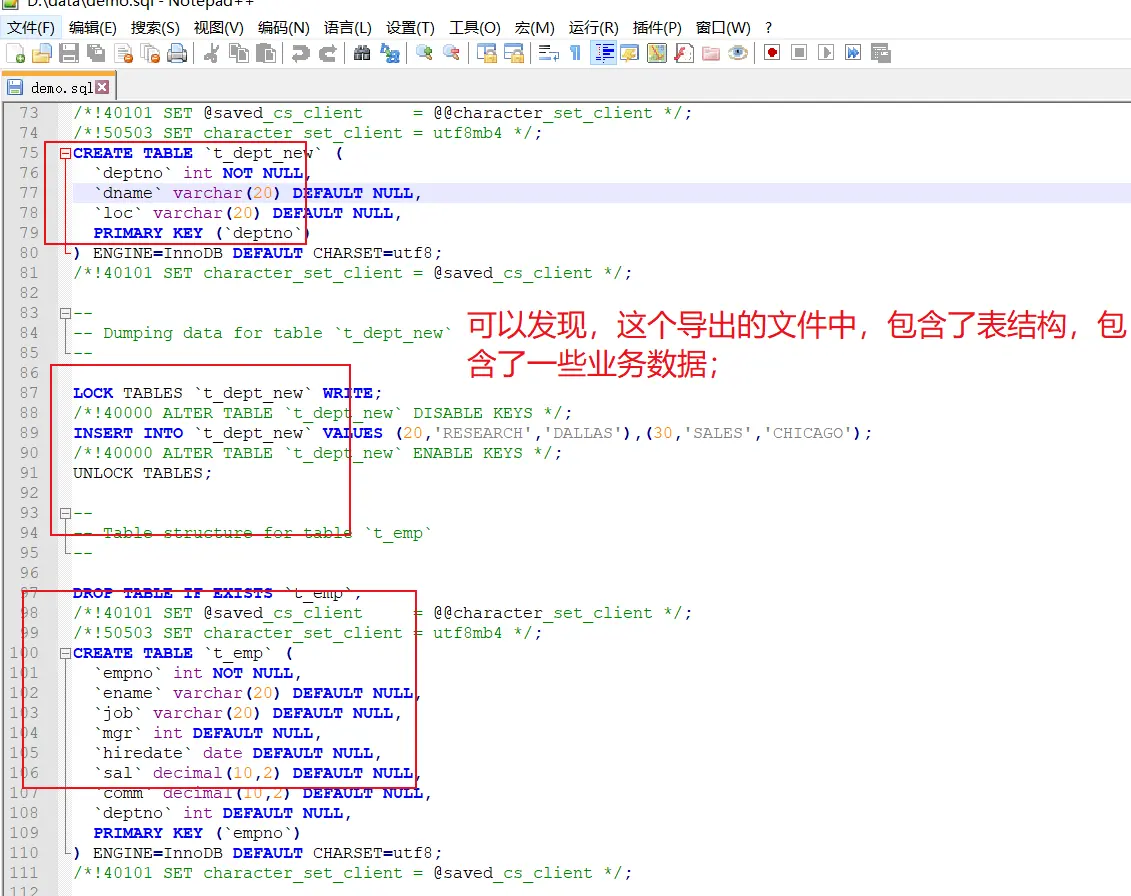Open the 编码(N) menu
This screenshot has height=896, width=1131.
pos(283,28)
